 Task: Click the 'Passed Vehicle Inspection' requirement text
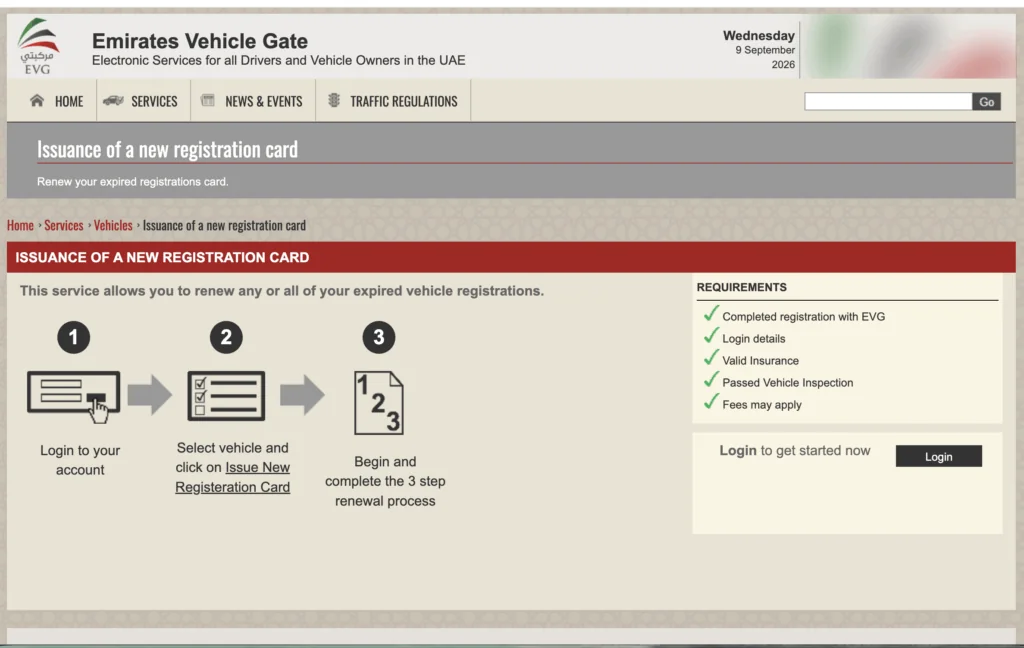click(x=788, y=383)
